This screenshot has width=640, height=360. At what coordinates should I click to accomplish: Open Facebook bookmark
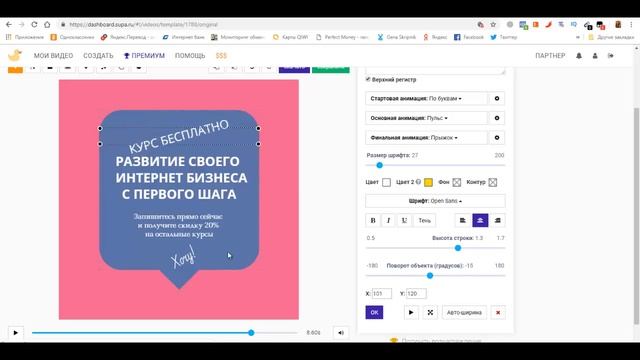469,37
